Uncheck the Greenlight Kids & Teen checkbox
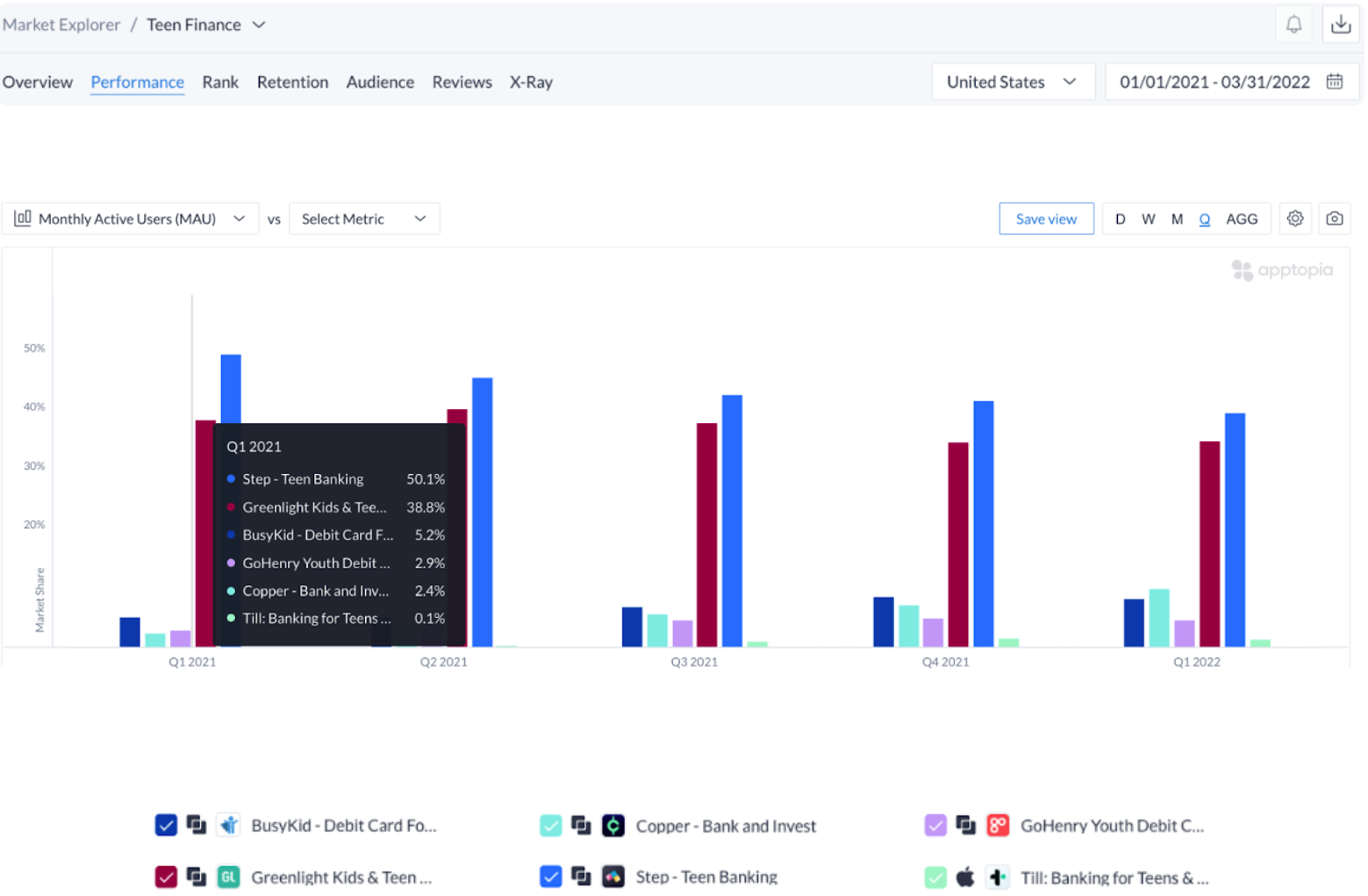Viewport: 1368px width, 896px height. (166, 876)
